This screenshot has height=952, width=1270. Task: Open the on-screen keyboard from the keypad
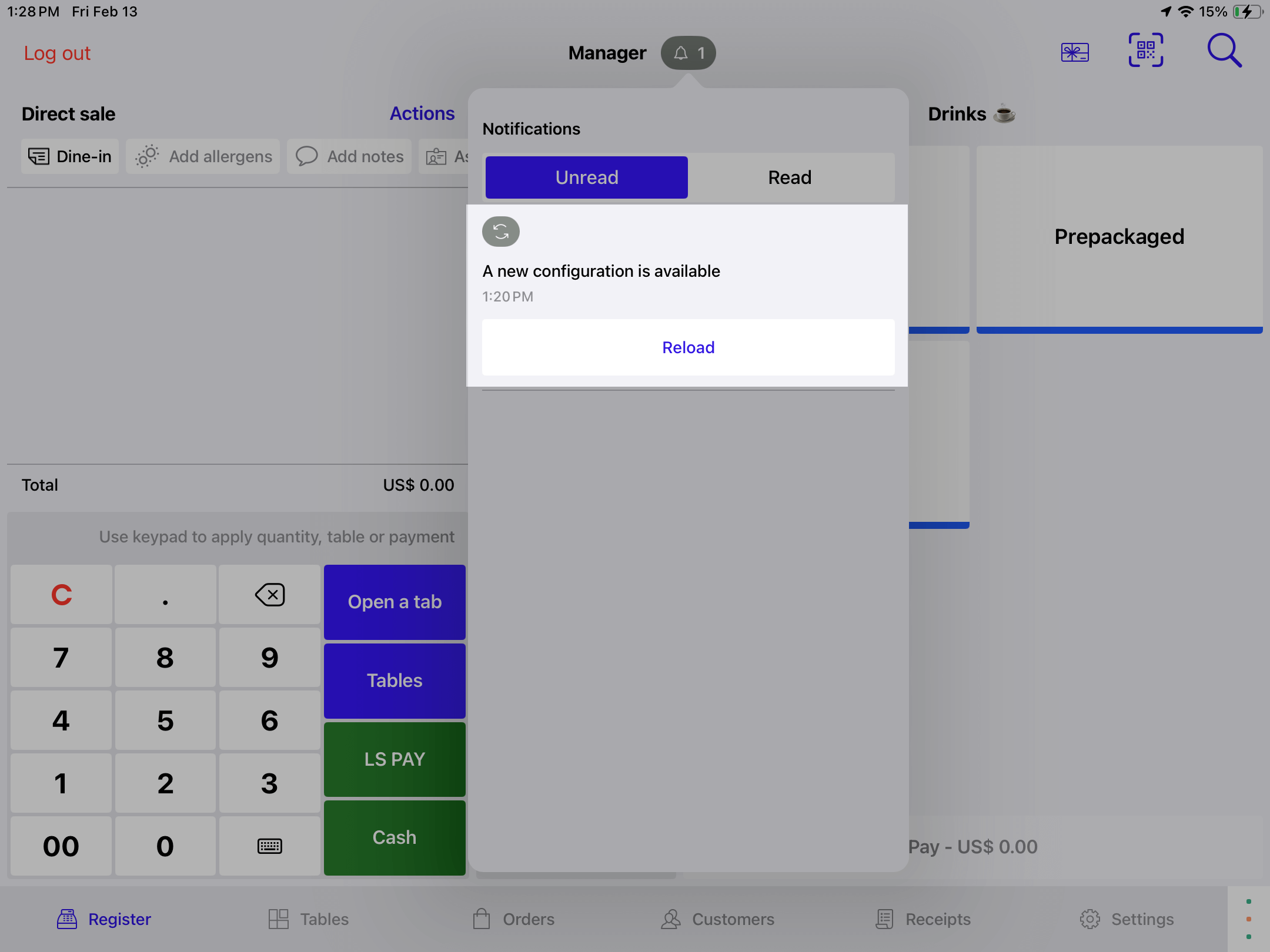(x=269, y=846)
